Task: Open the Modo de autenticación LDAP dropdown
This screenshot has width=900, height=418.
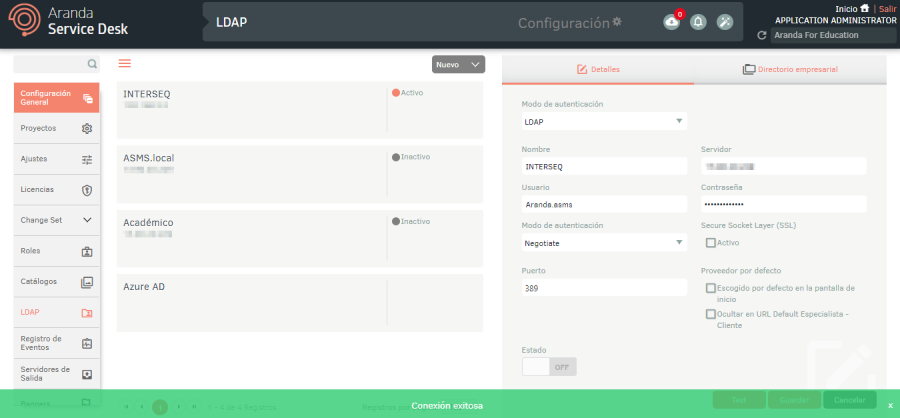Action: tap(604, 121)
